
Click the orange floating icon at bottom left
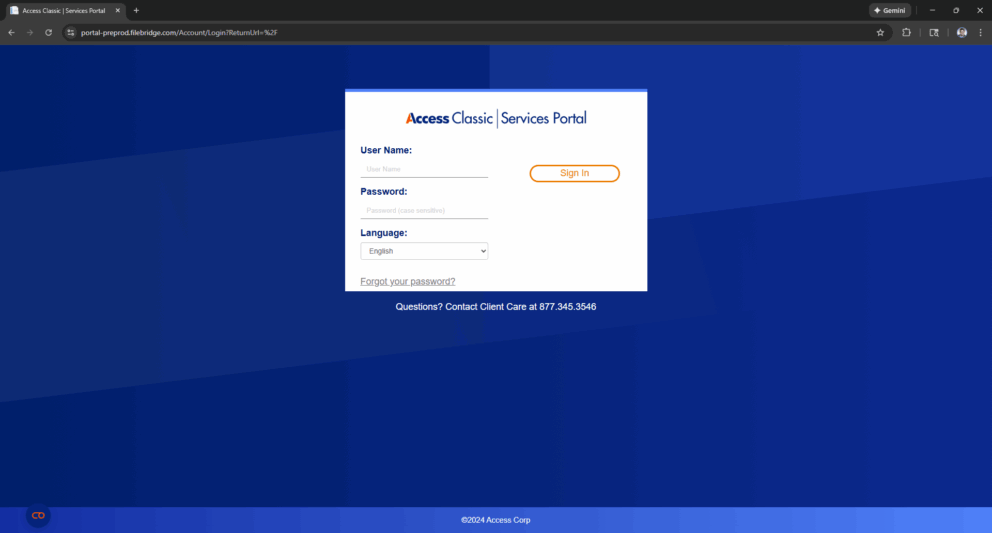(x=38, y=515)
